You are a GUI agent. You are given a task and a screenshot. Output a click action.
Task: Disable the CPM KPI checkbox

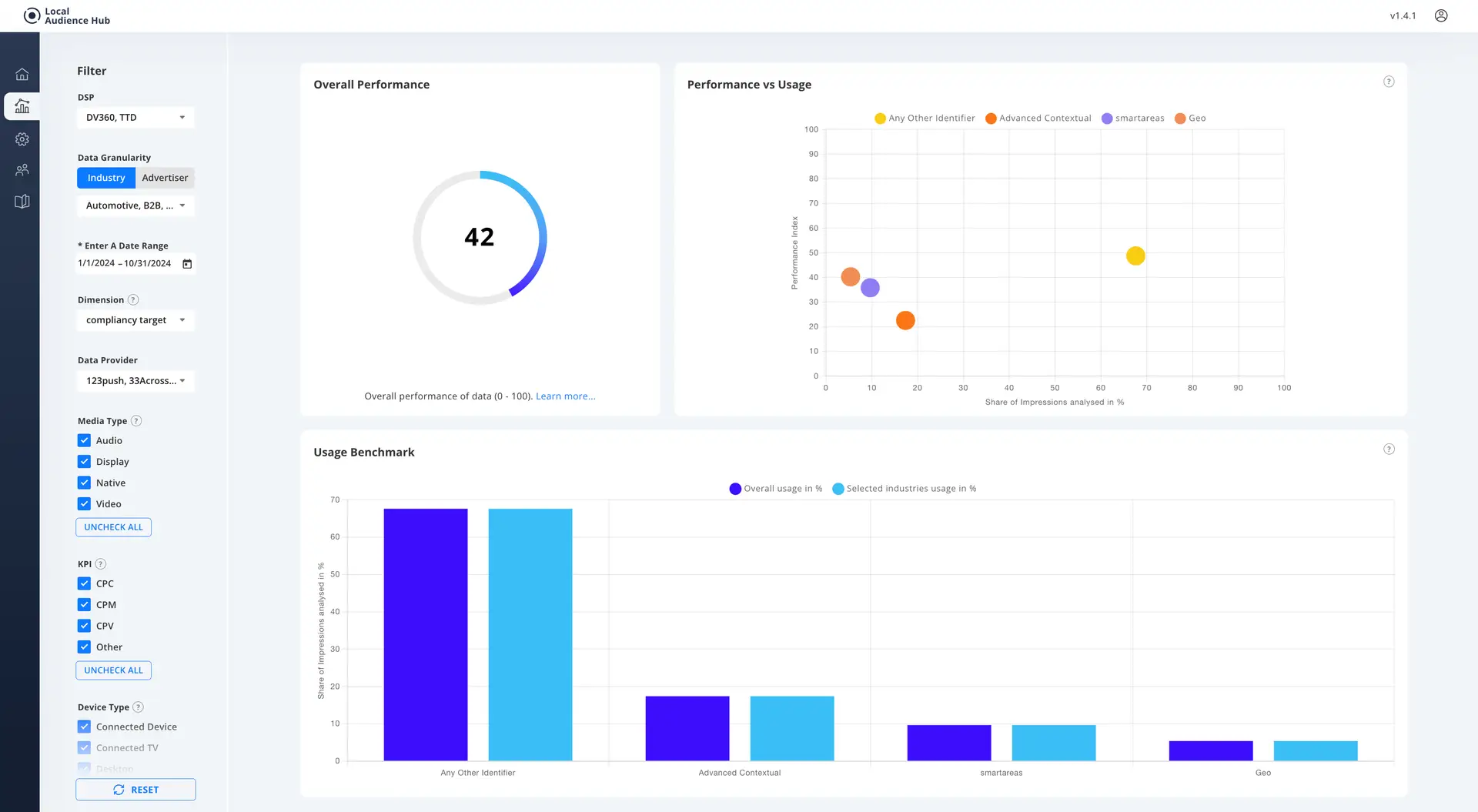click(x=85, y=605)
